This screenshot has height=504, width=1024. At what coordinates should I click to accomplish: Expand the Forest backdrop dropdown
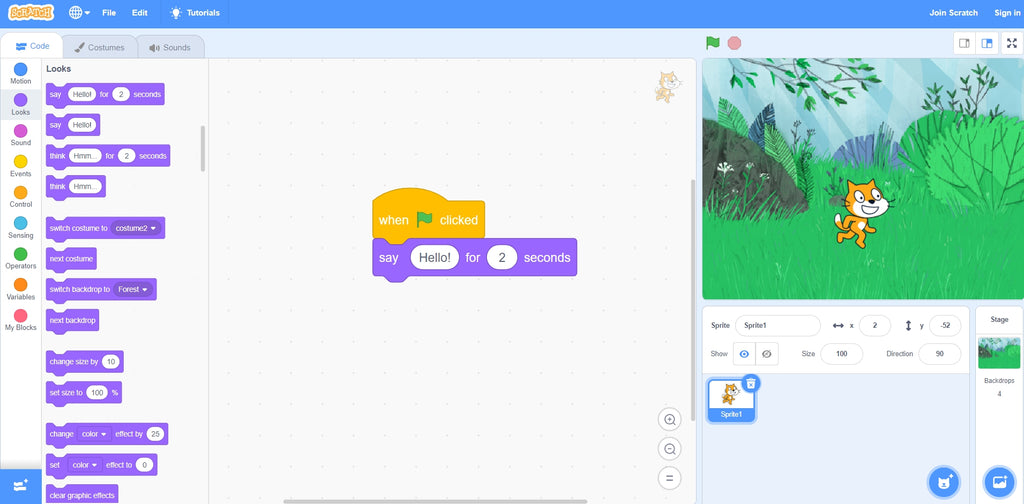[x=132, y=289]
